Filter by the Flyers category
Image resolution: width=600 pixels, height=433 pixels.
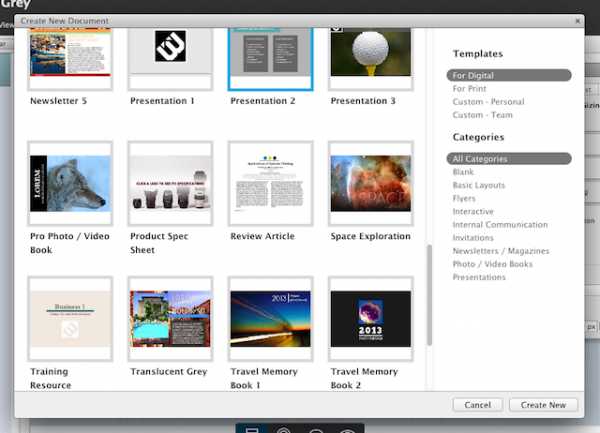pos(466,198)
